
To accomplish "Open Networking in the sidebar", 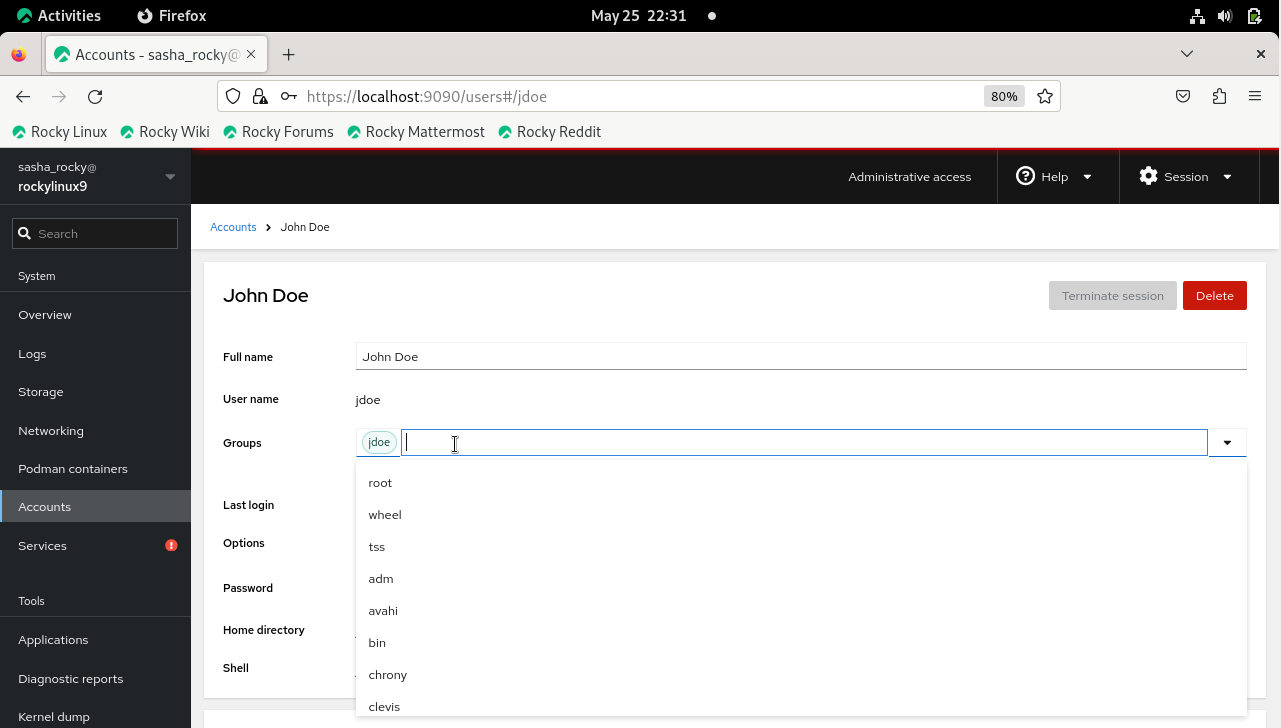I will [51, 431].
